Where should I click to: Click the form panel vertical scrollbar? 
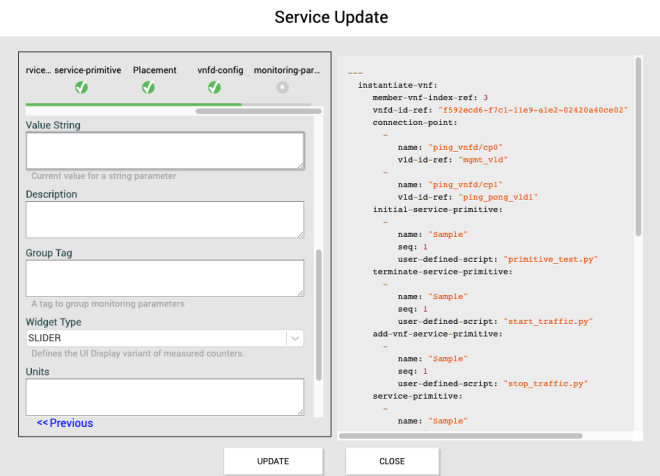319,315
